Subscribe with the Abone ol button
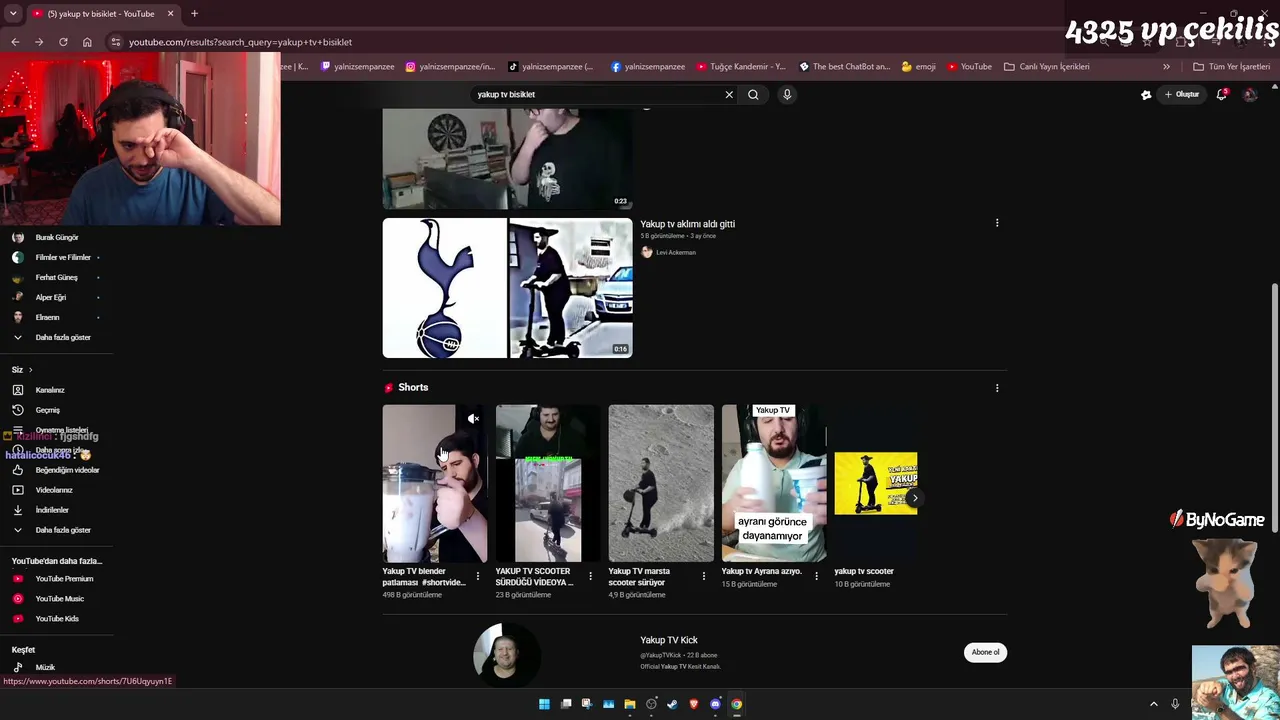 [985, 652]
